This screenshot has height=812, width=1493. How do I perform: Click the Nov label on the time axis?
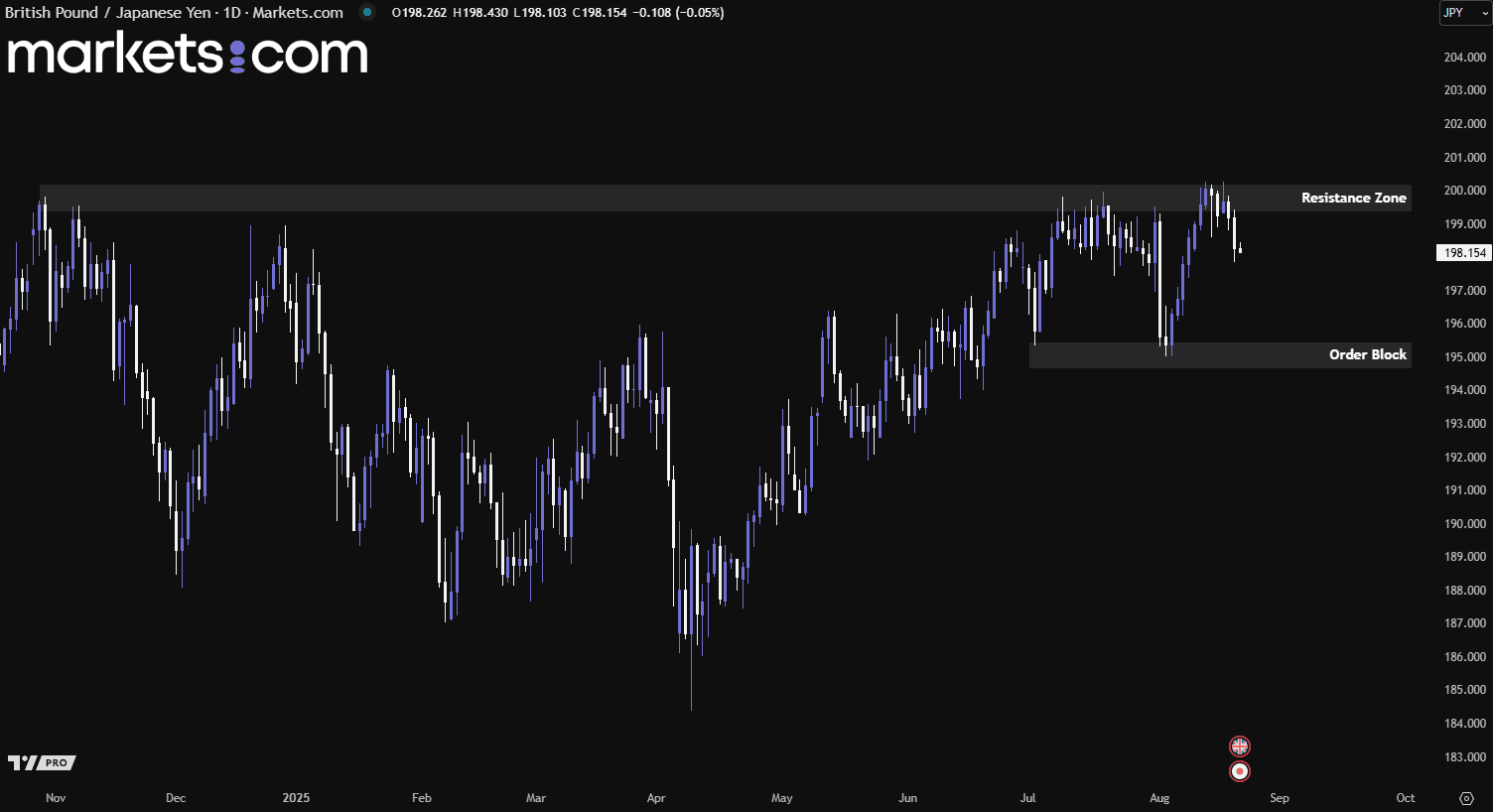coord(56,798)
